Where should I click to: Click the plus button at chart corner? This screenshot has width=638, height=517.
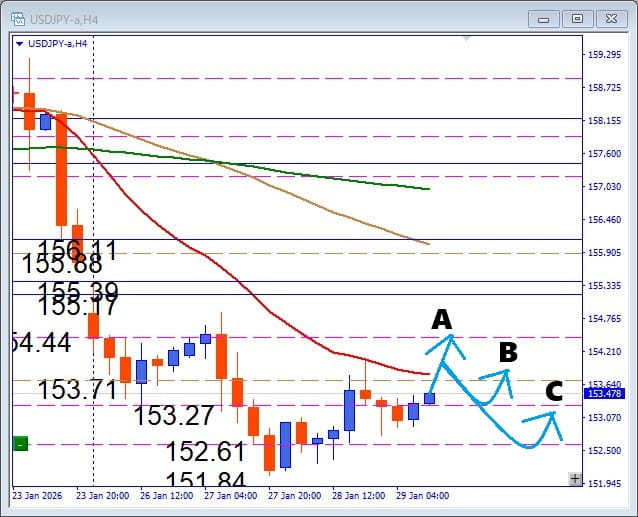click(x=575, y=479)
